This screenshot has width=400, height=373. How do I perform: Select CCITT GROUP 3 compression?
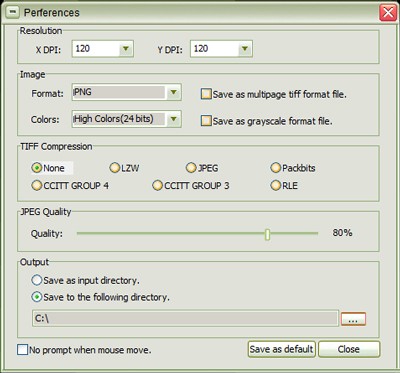(157, 186)
